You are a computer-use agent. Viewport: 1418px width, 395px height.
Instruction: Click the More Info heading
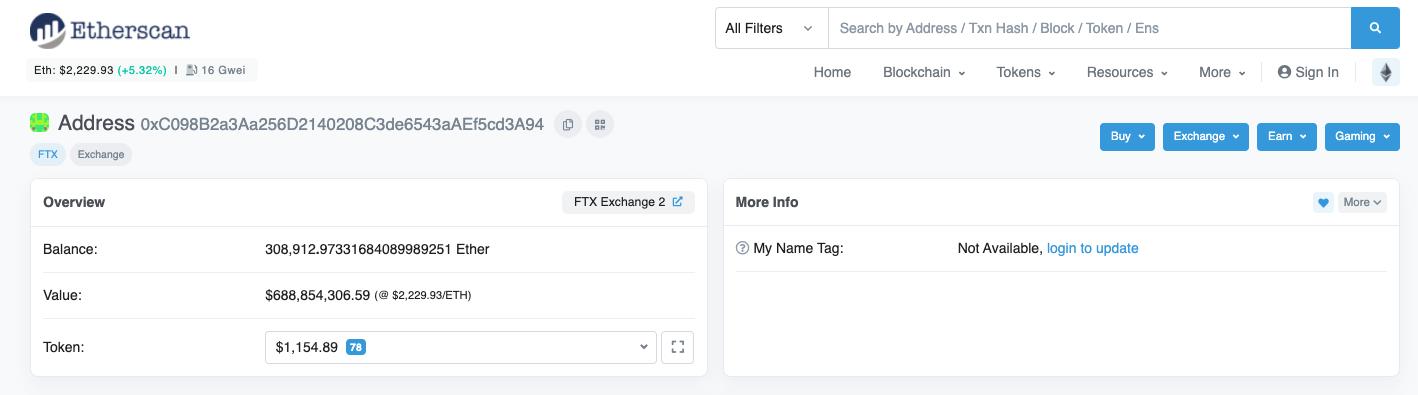767,202
